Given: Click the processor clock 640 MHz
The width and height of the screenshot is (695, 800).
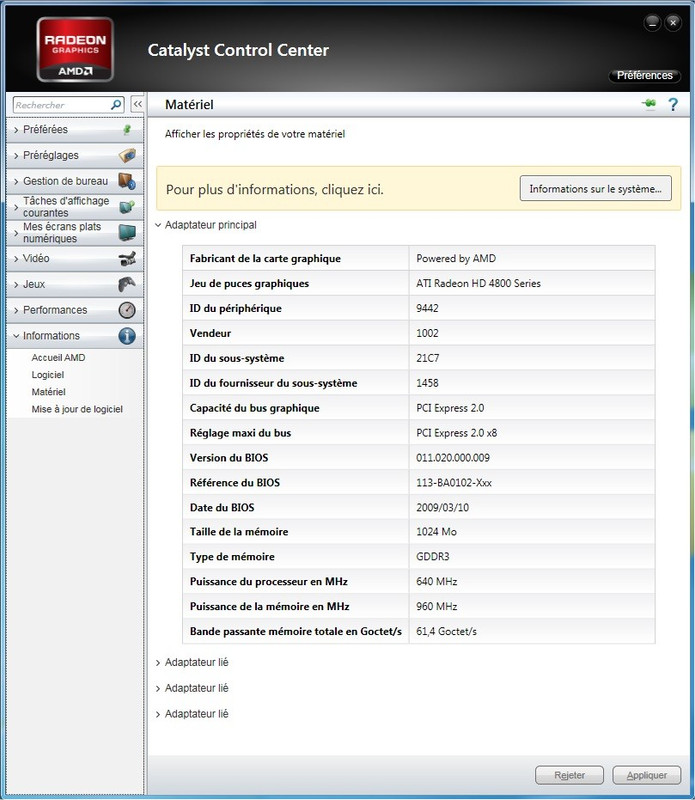Looking at the screenshot, I should pos(436,582).
